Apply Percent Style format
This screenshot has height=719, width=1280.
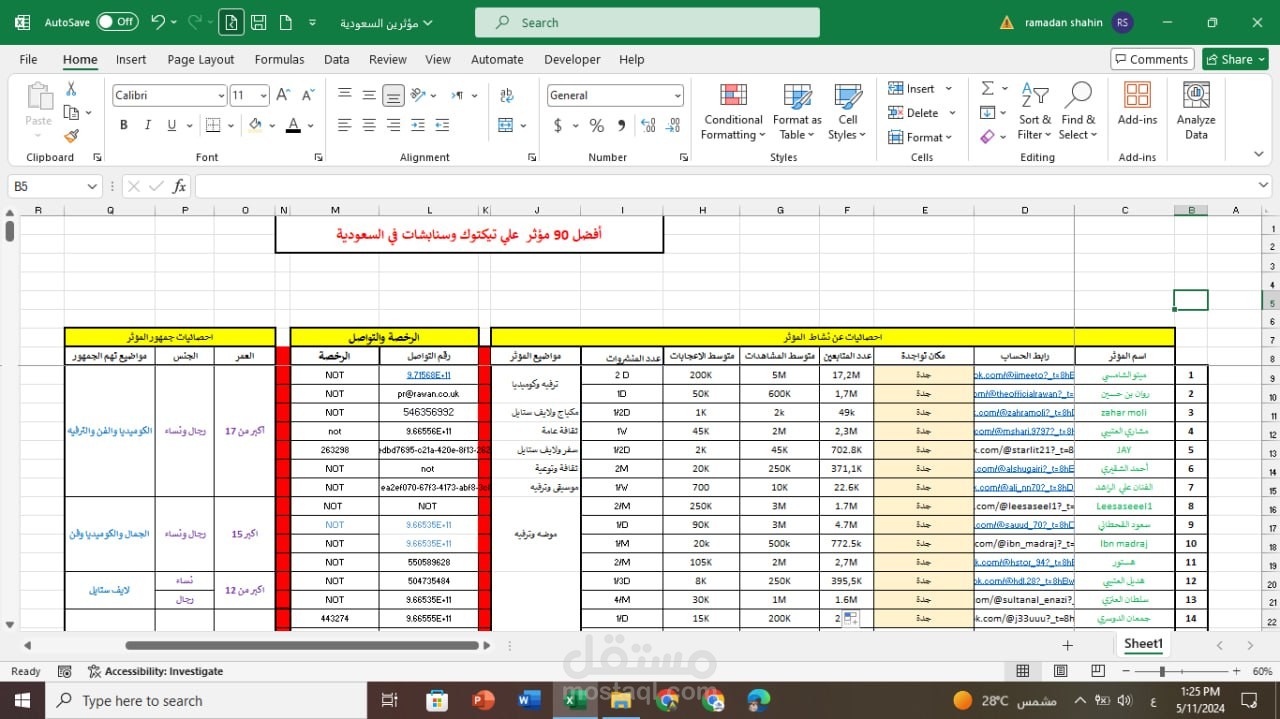click(597, 125)
